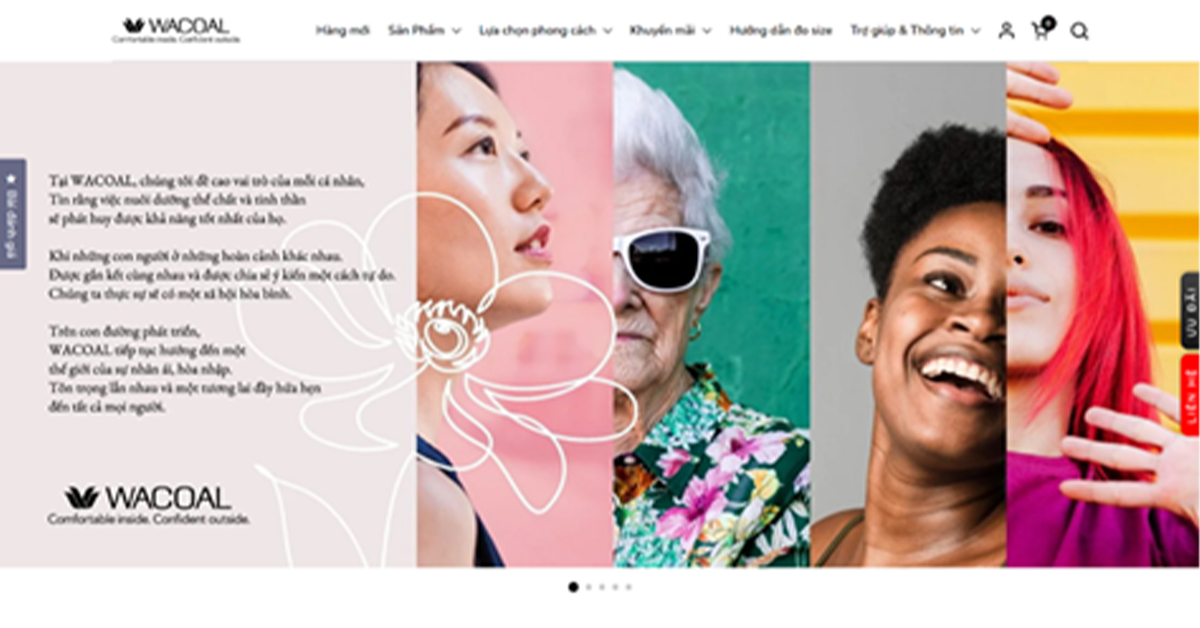Expand 'Lựa chọn phong cách' dropdown
The image size is (1200, 628).
pos(545,31)
